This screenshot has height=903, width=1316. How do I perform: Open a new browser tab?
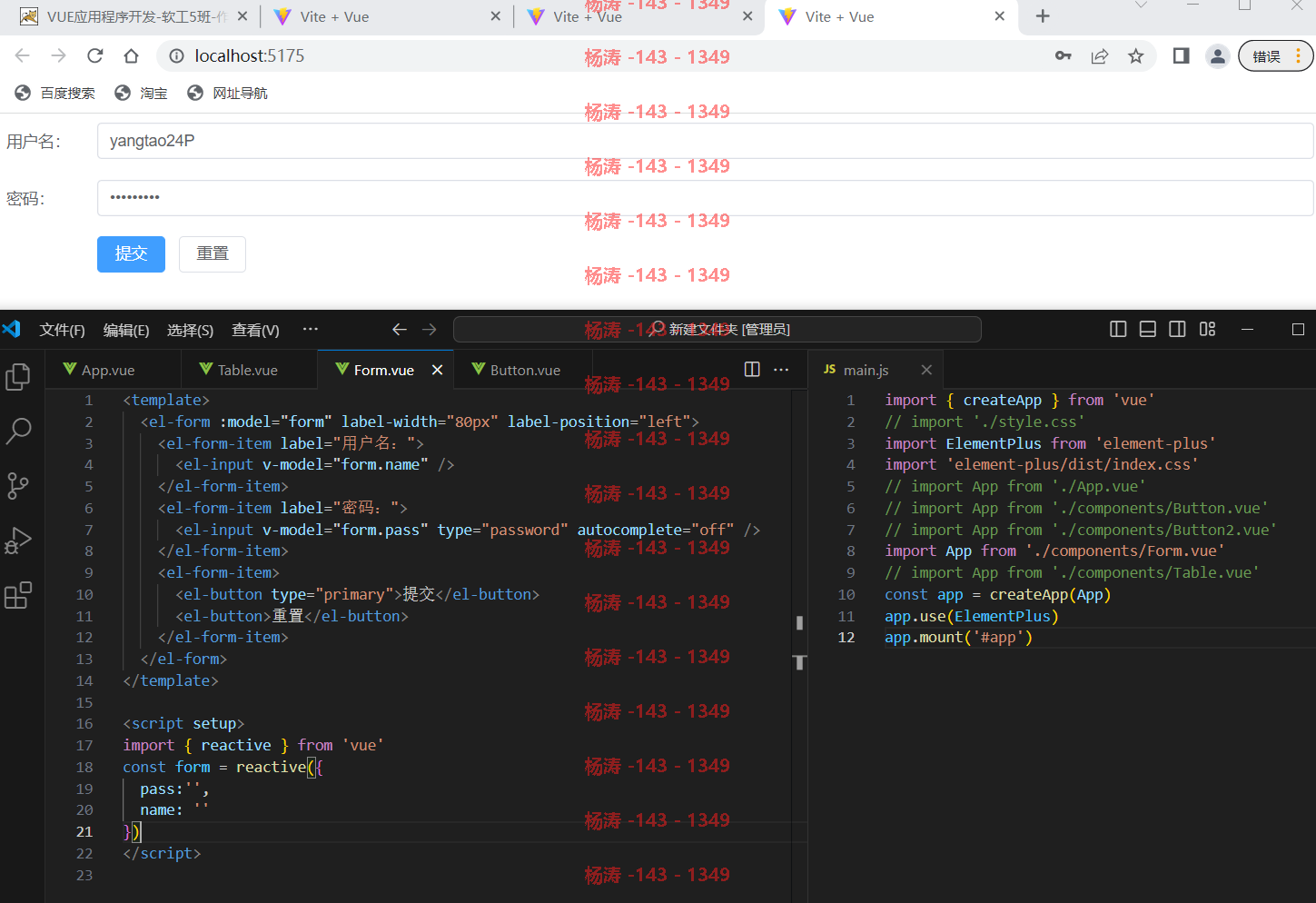(1043, 16)
